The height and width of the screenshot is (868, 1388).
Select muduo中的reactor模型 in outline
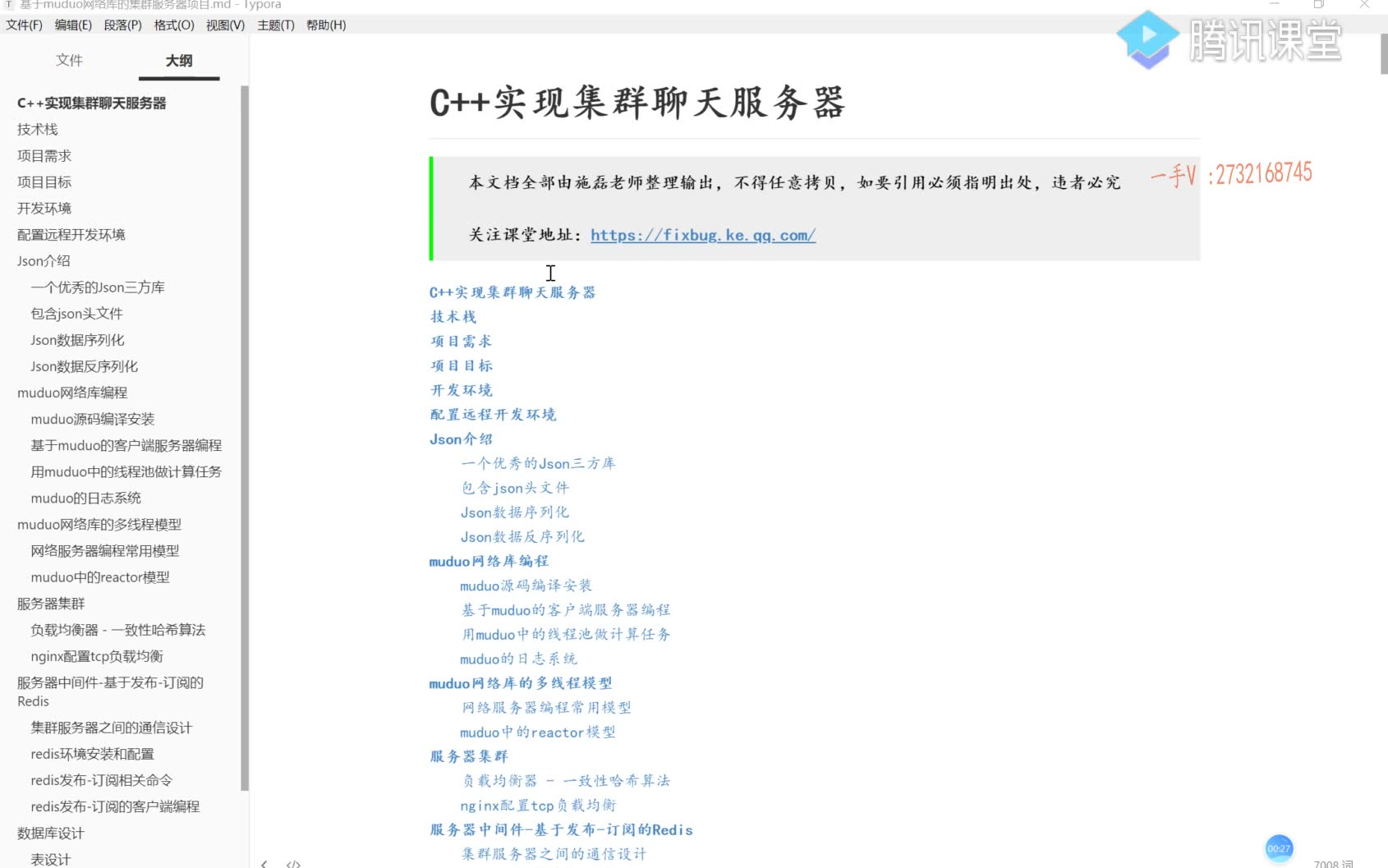100,576
